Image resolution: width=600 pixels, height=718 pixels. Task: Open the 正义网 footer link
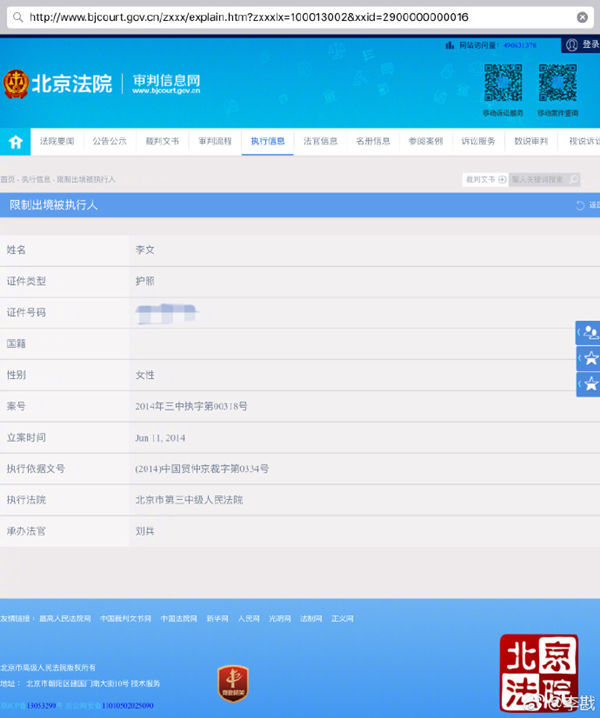(342, 619)
